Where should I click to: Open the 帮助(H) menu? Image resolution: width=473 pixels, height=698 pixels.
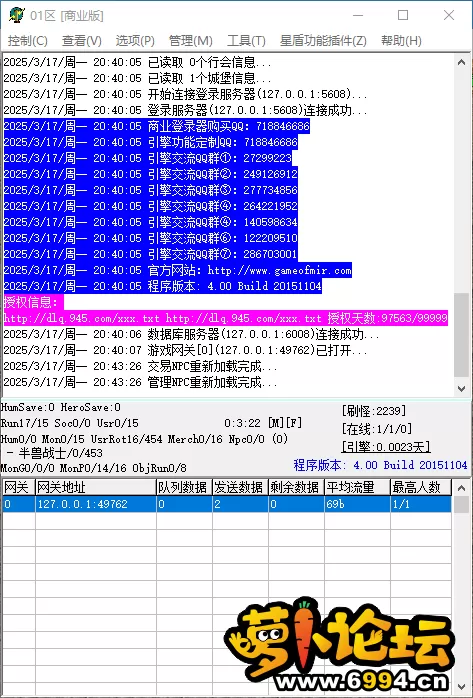click(x=401, y=41)
